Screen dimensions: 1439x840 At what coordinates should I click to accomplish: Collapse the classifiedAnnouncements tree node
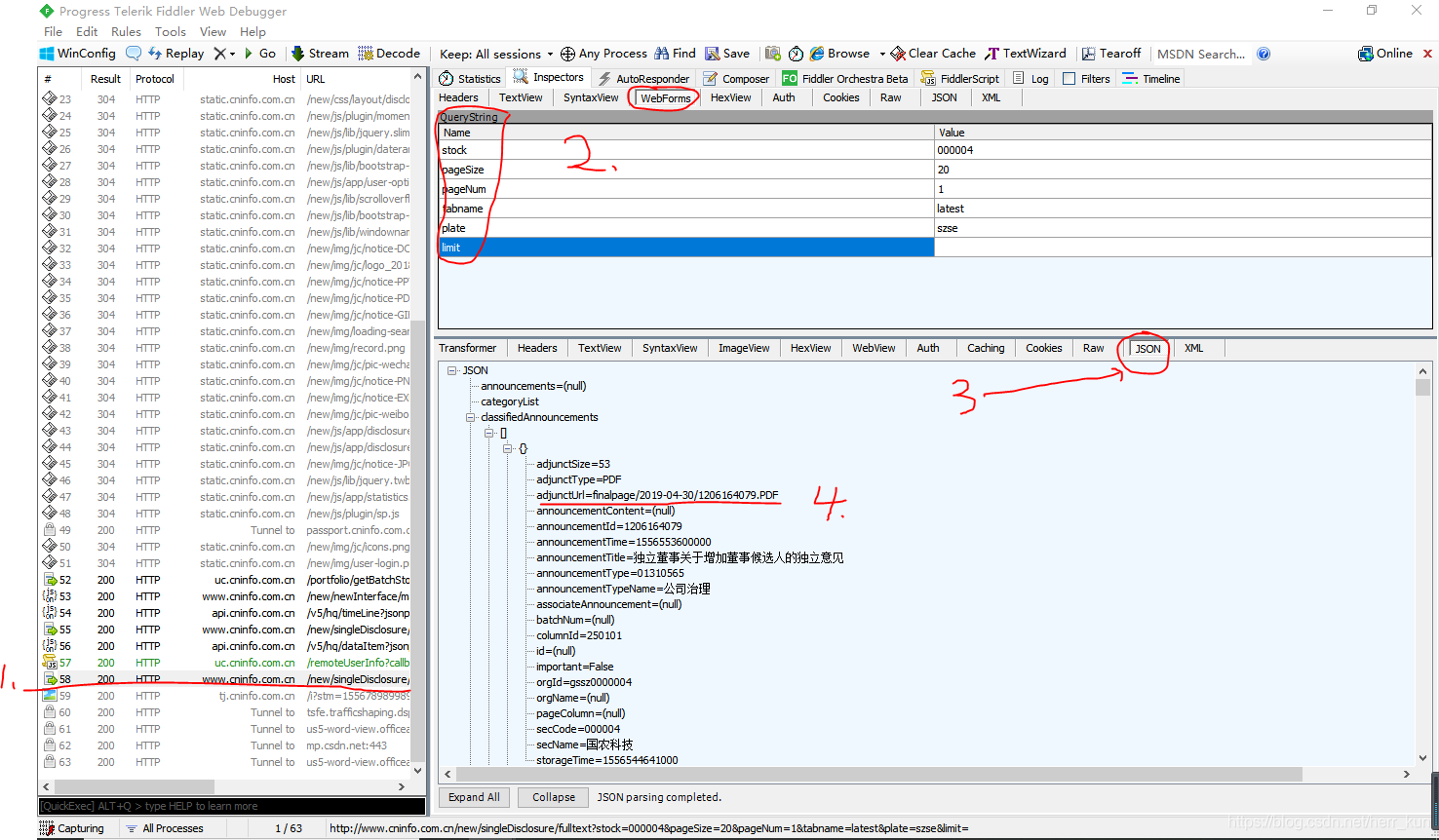point(471,417)
